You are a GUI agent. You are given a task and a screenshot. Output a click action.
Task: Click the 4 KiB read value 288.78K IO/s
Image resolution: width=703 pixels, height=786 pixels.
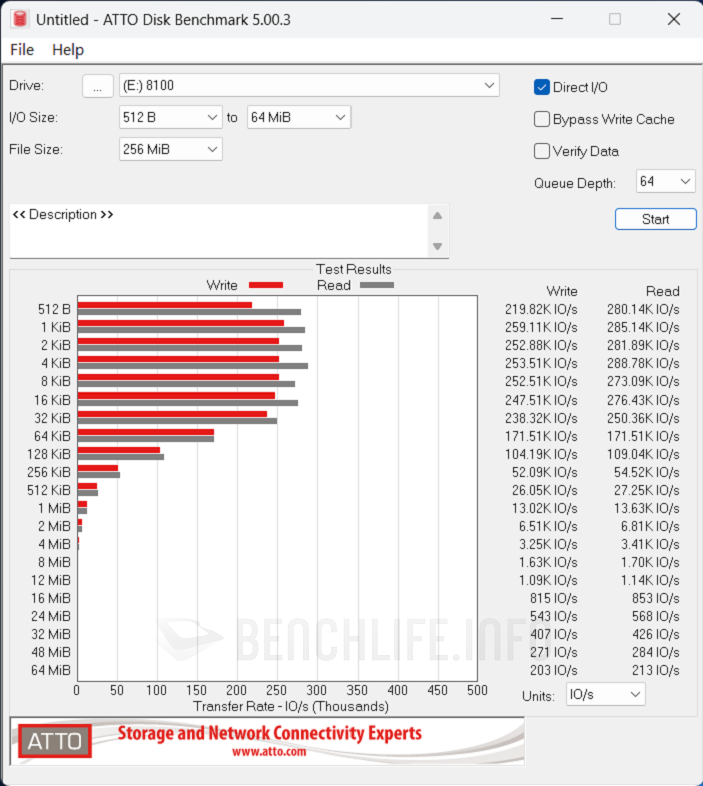(x=643, y=363)
